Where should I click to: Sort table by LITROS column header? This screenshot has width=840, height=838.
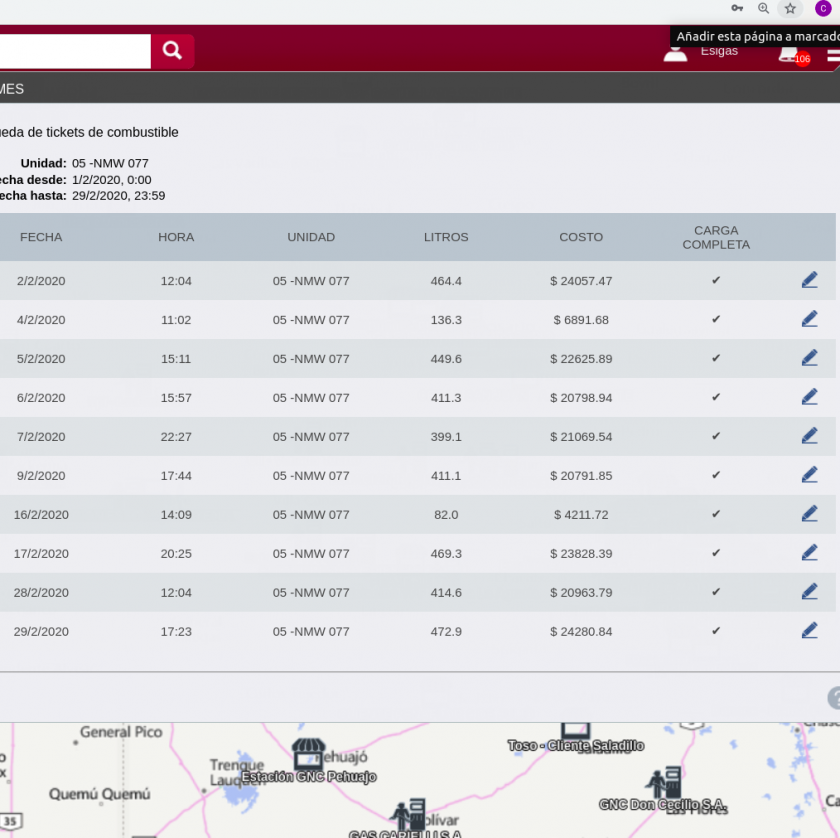[446, 238]
